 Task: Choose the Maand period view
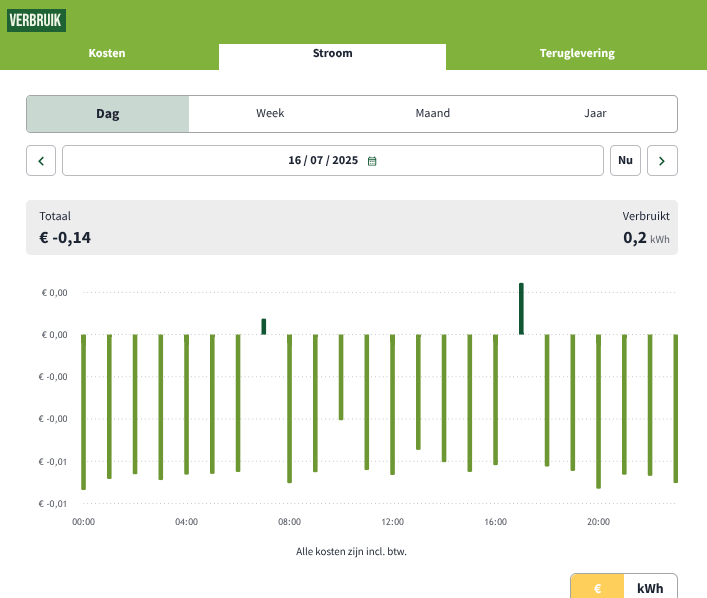pos(433,114)
